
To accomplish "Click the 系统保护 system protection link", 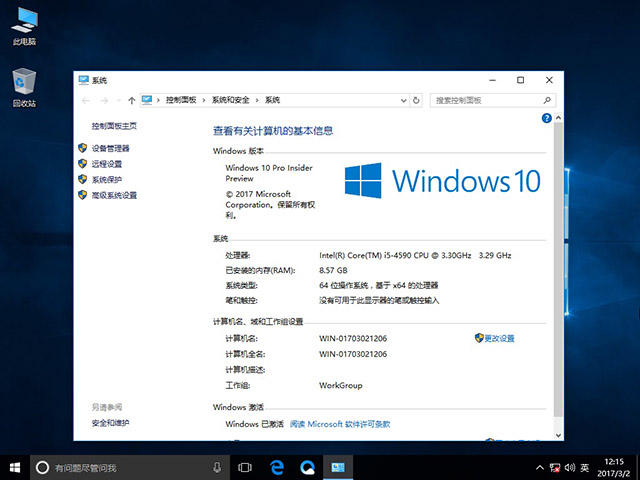I will click(106, 180).
